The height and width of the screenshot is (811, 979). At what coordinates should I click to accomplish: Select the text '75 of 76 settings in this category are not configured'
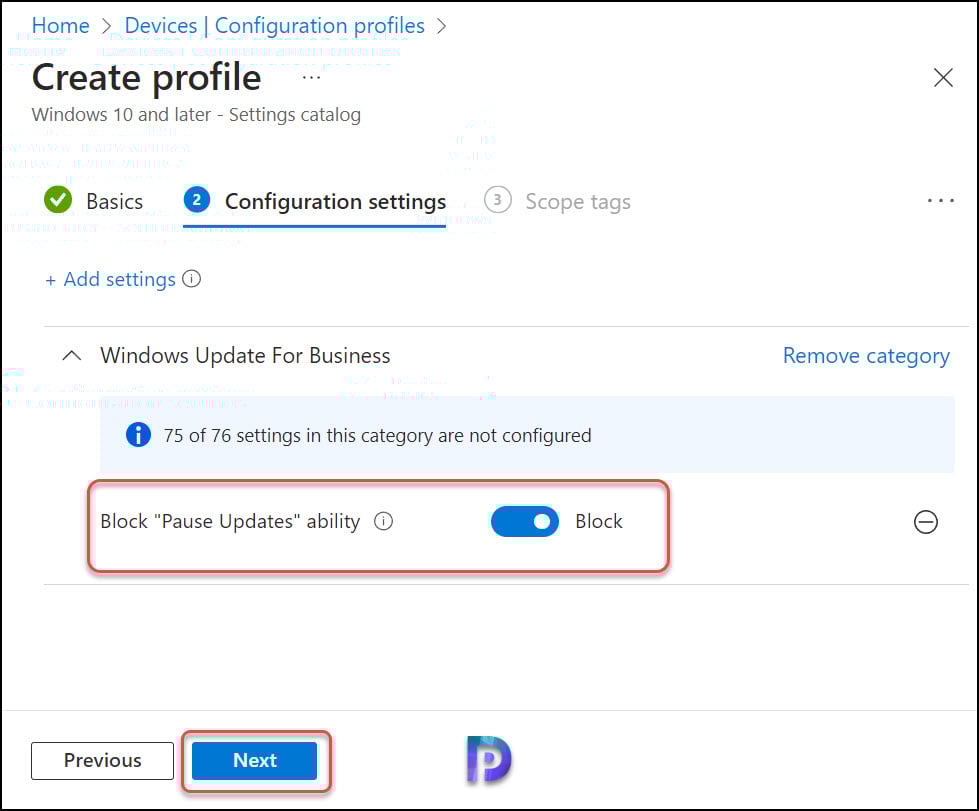click(x=377, y=435)
